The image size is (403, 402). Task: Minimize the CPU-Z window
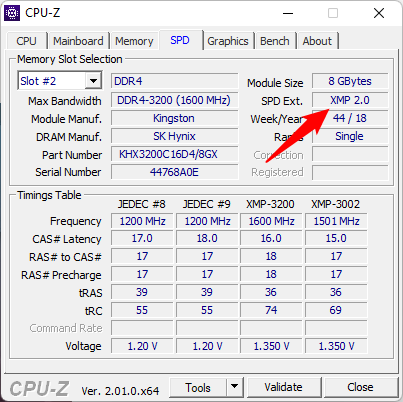[x=288, y=13]
